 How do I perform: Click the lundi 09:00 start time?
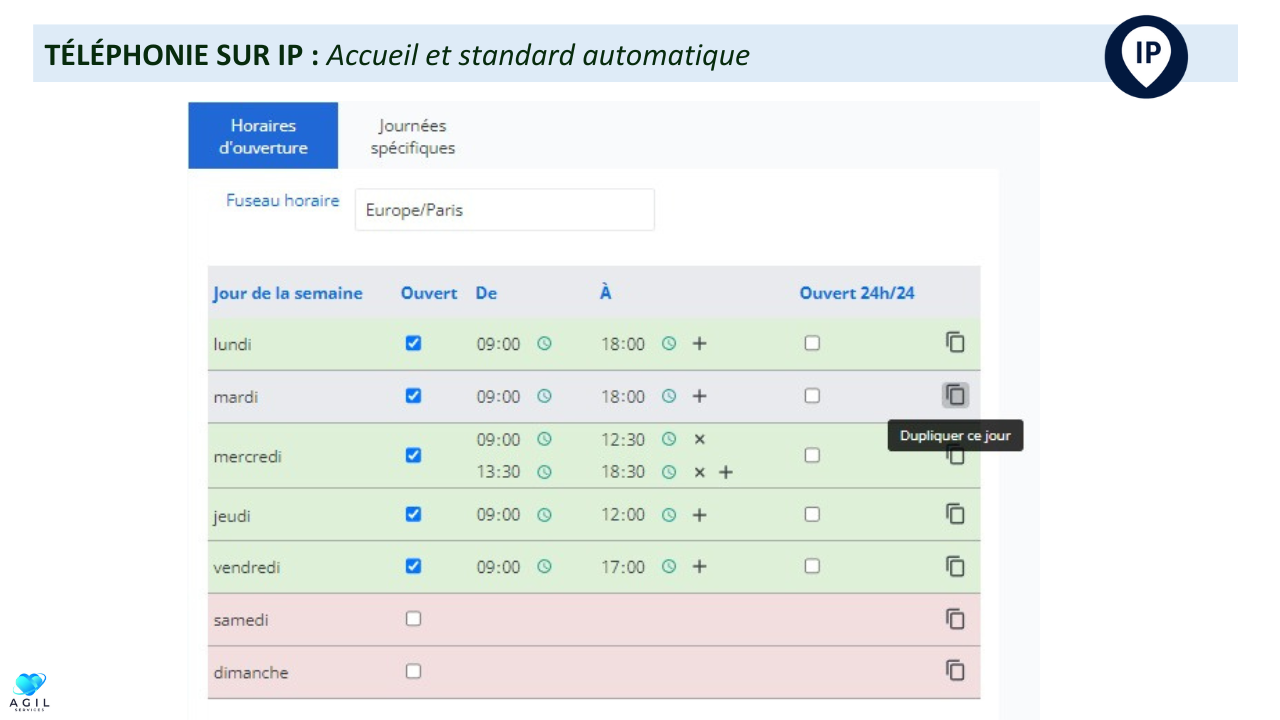tap(498, 344)
